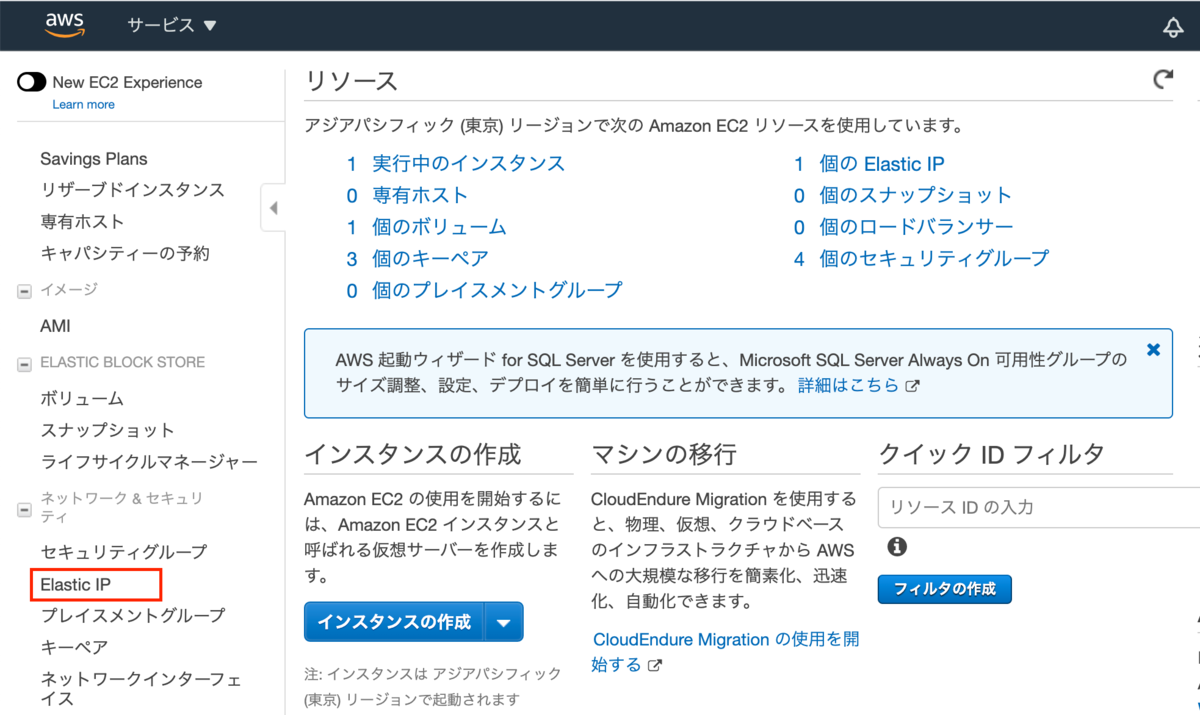The image size is (1200, 715).
Task: Click the 実行中のインスタンス resource link
Action: (x=469, y=163)
